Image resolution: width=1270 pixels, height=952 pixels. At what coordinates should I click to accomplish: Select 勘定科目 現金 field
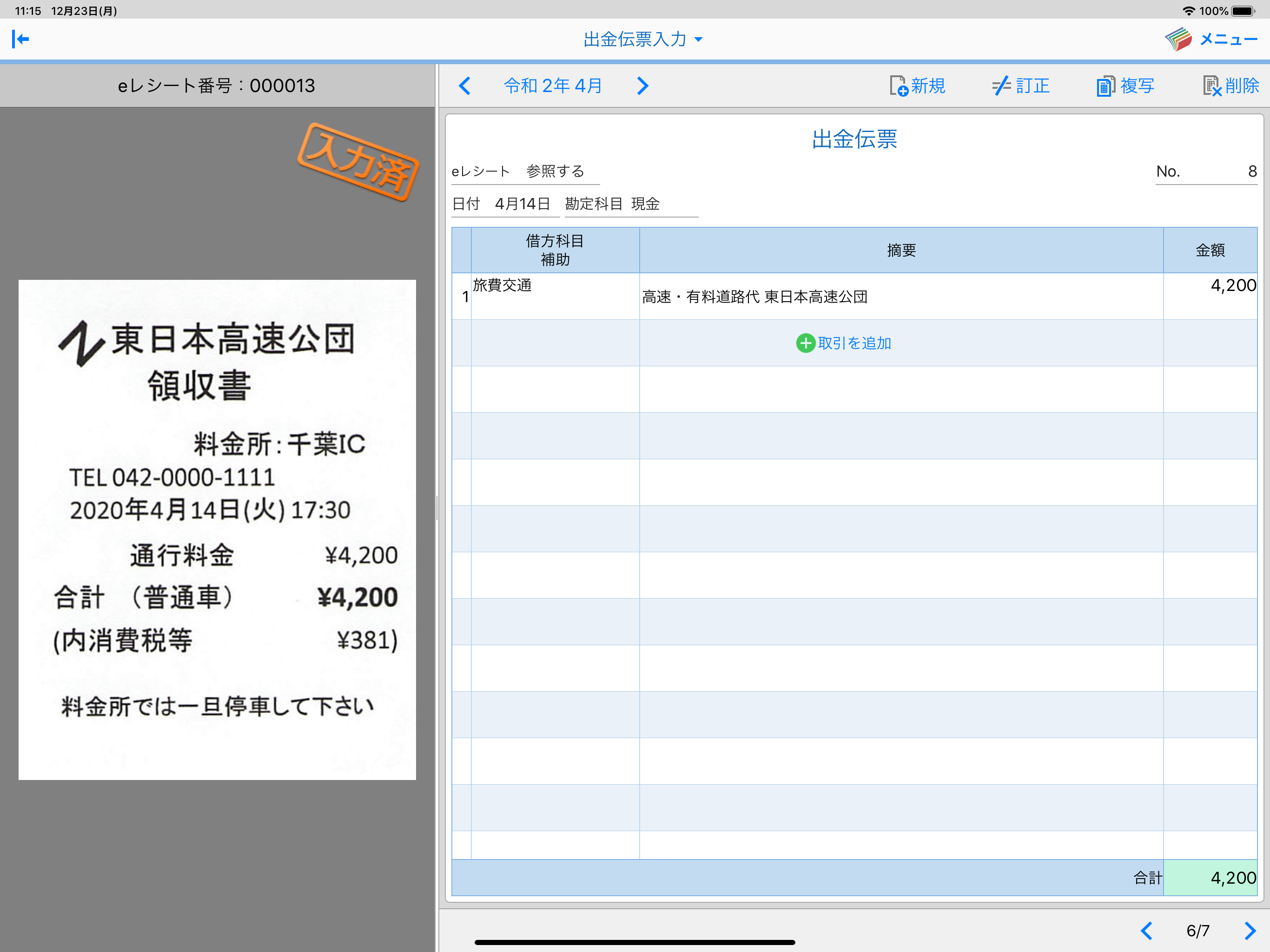[x=631, y=204]
